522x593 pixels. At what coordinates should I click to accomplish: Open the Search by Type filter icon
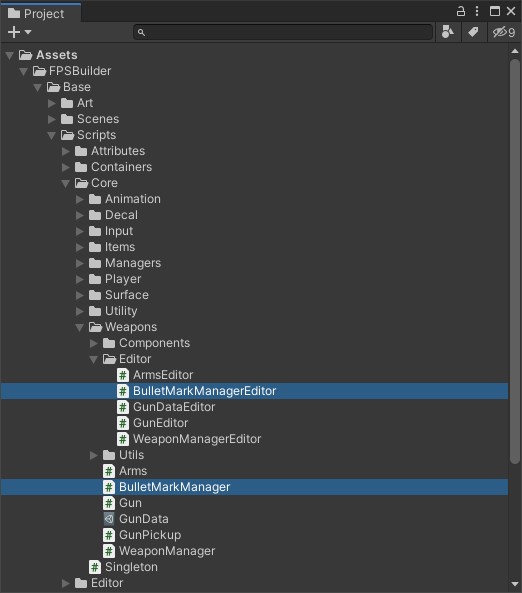click(447, 32)
